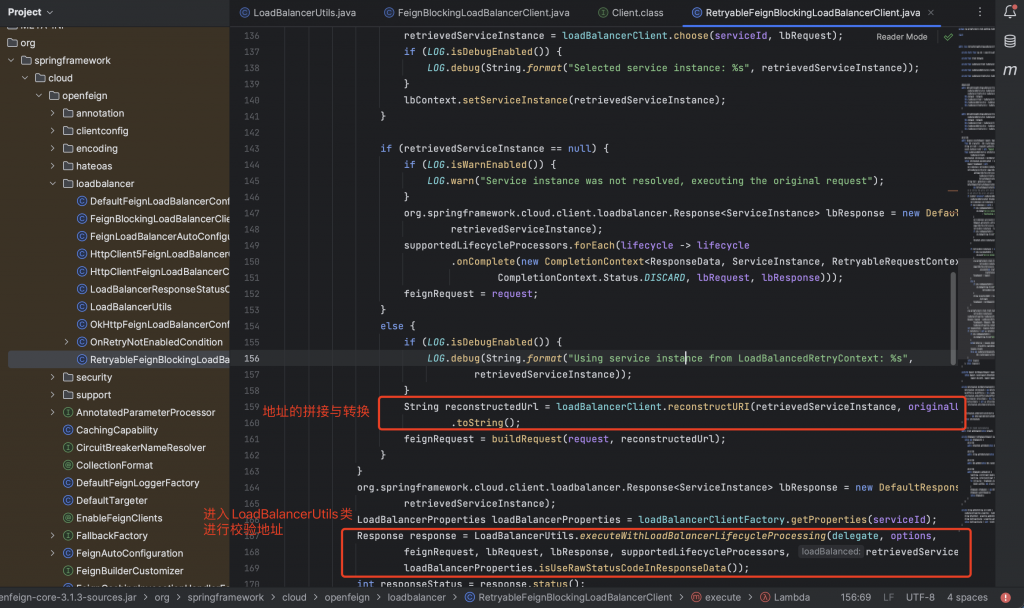Open the Database tool window icon
Screen dimensions: 1024x608
pos(1010,41)
